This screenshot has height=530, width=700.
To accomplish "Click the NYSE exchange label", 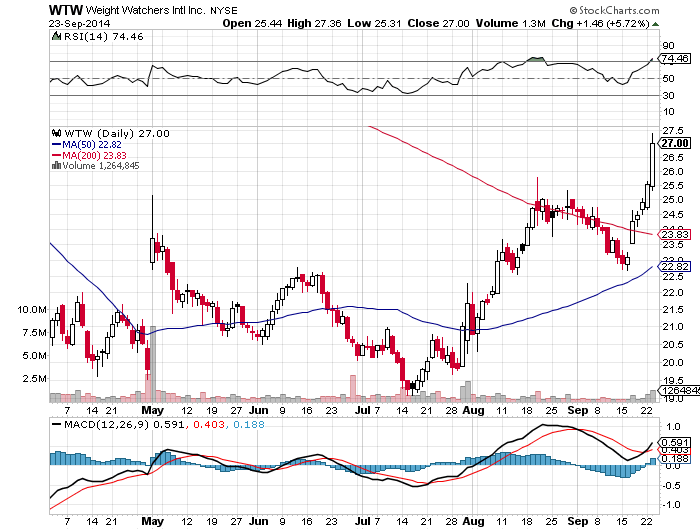I will tap(224, 10).
